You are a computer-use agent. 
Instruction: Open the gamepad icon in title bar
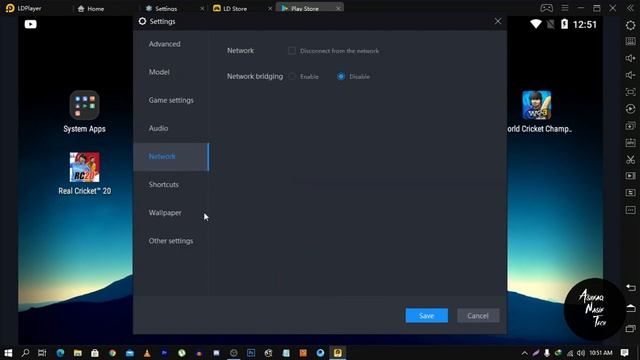pyautogui.click(x=546, y=8)
